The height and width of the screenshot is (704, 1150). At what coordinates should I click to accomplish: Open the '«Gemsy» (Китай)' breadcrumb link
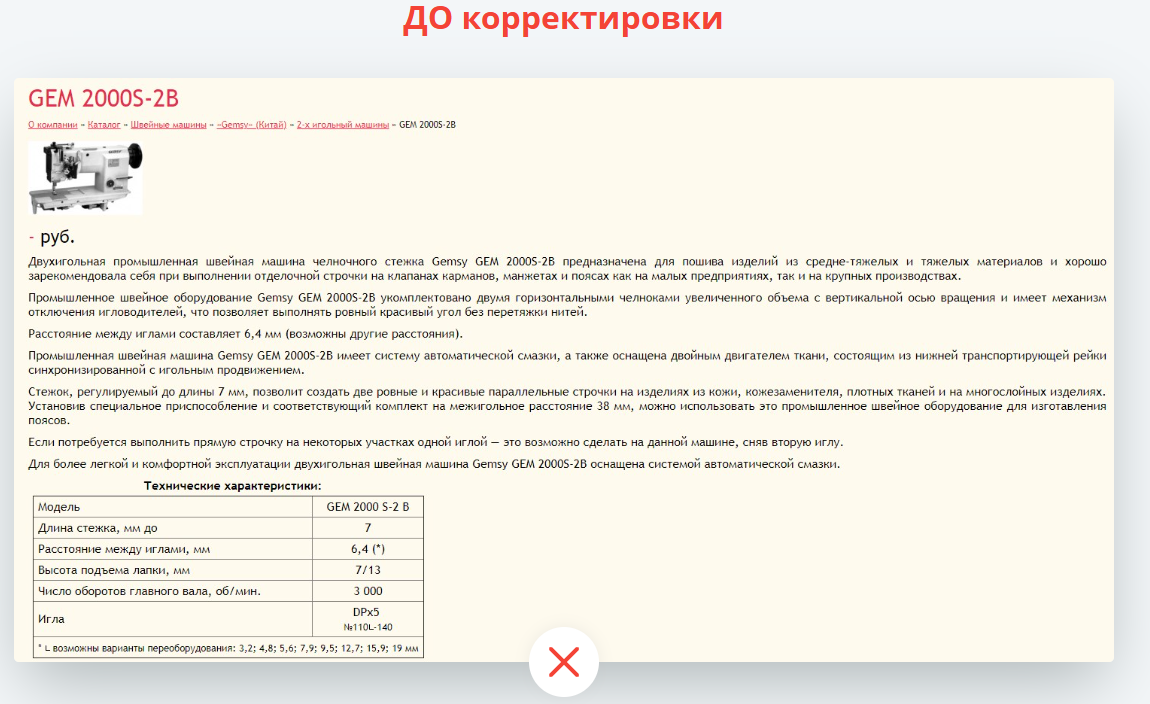252,125
